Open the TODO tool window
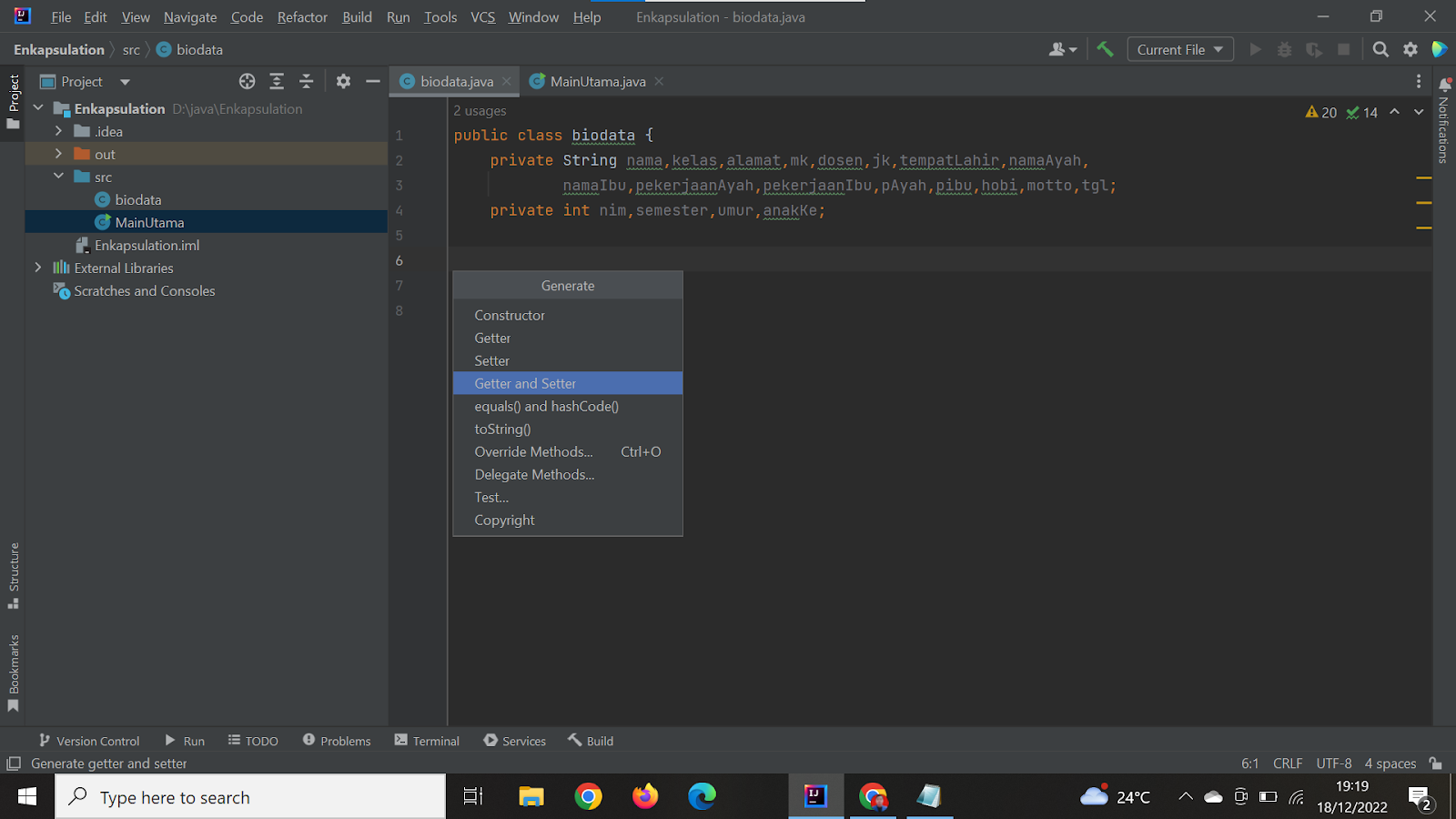 pyautogui.click(x=253, y=741)
